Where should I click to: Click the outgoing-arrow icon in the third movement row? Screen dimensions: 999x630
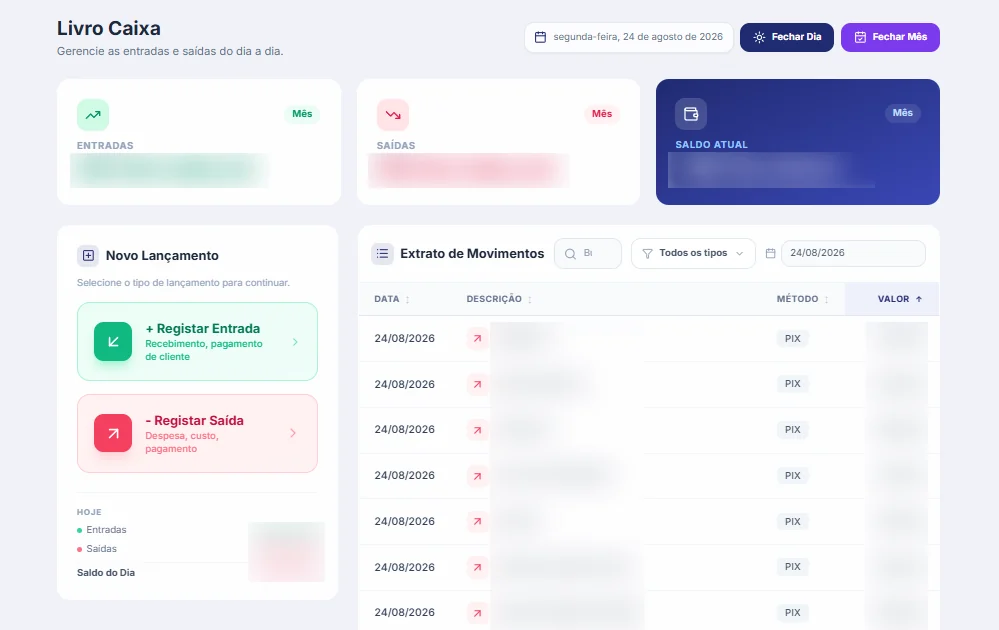point(477,430)
